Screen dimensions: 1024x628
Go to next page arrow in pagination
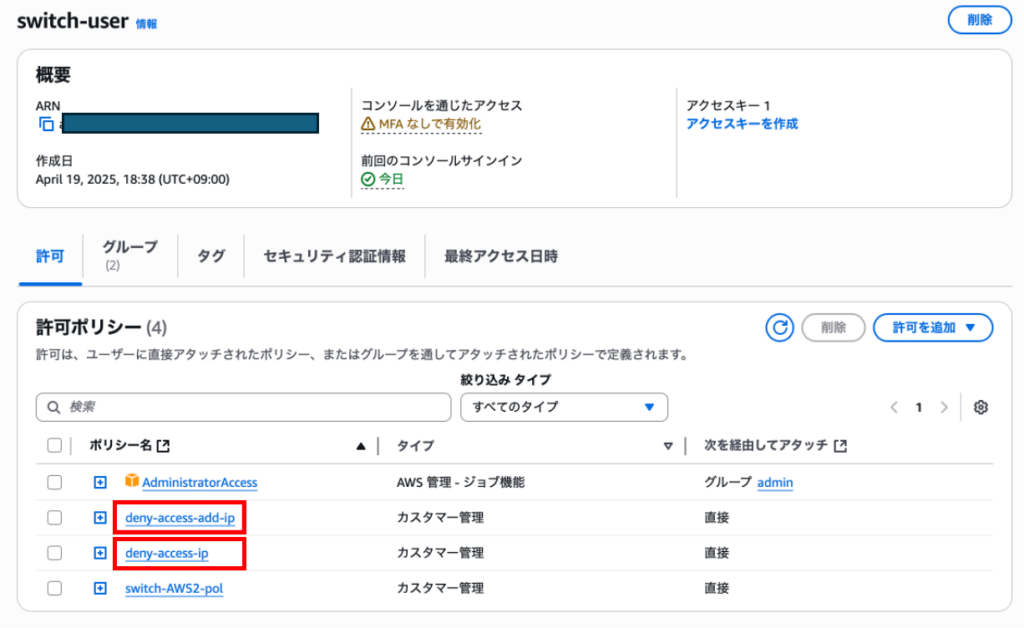943,407
